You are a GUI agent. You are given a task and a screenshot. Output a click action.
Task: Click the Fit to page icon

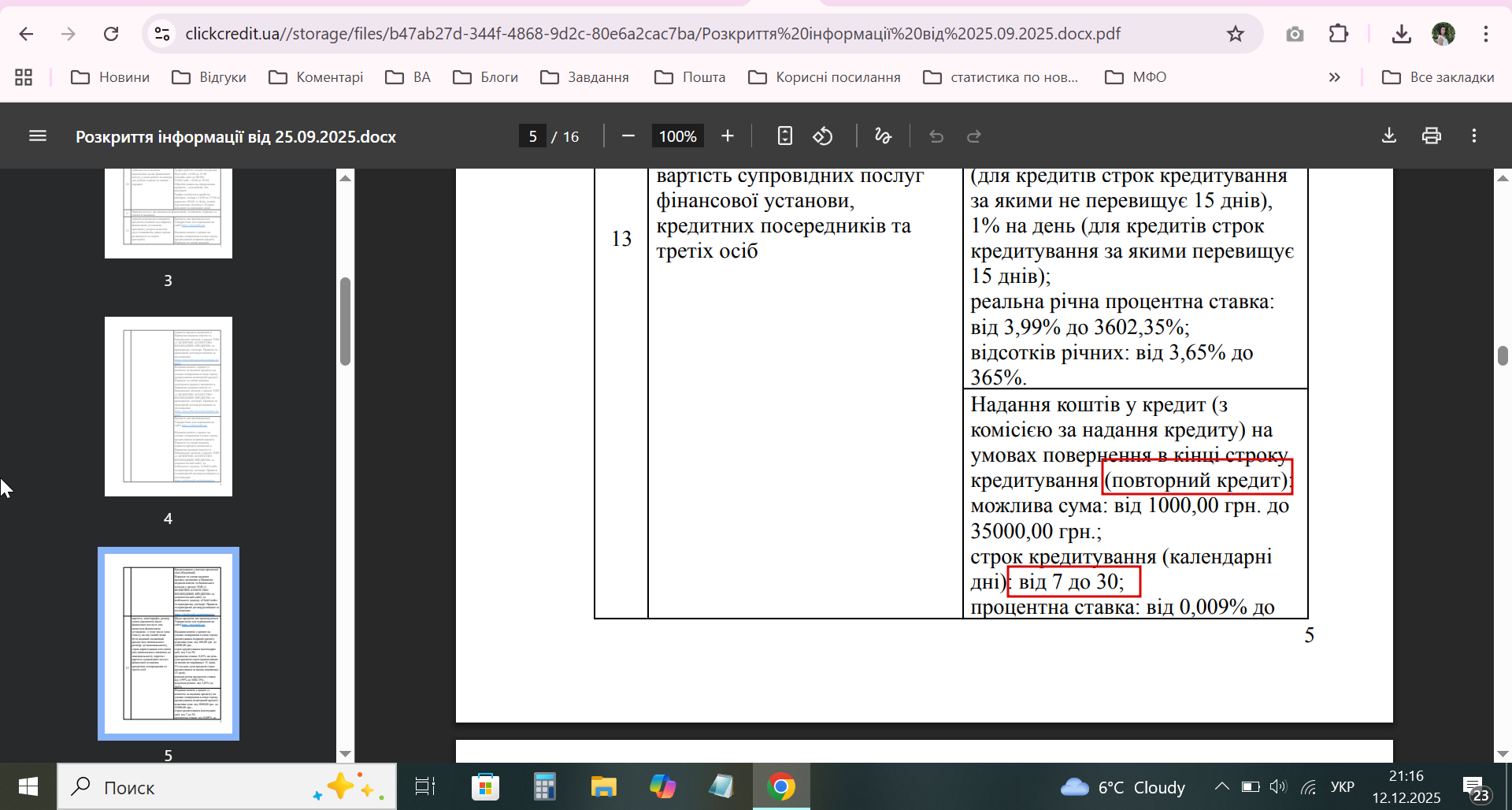(x=784, y=136)
